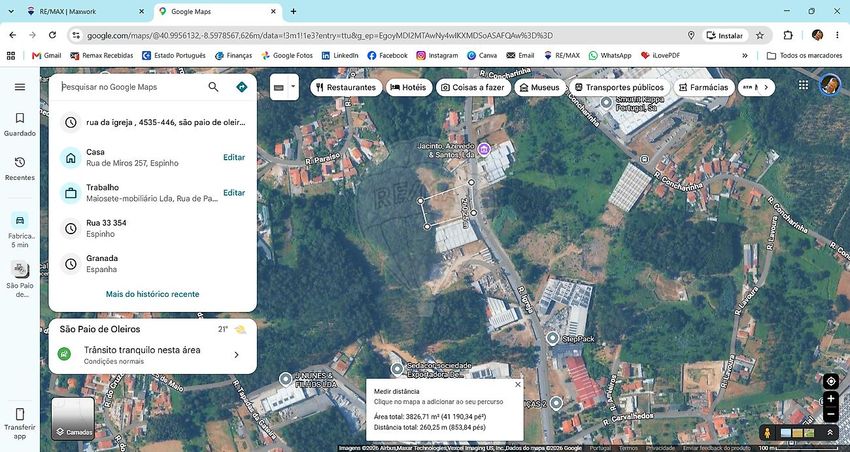This screenshot has width=850, height=452.
Task: Select the first light-blue layer thumbnail
Action: 785,432
